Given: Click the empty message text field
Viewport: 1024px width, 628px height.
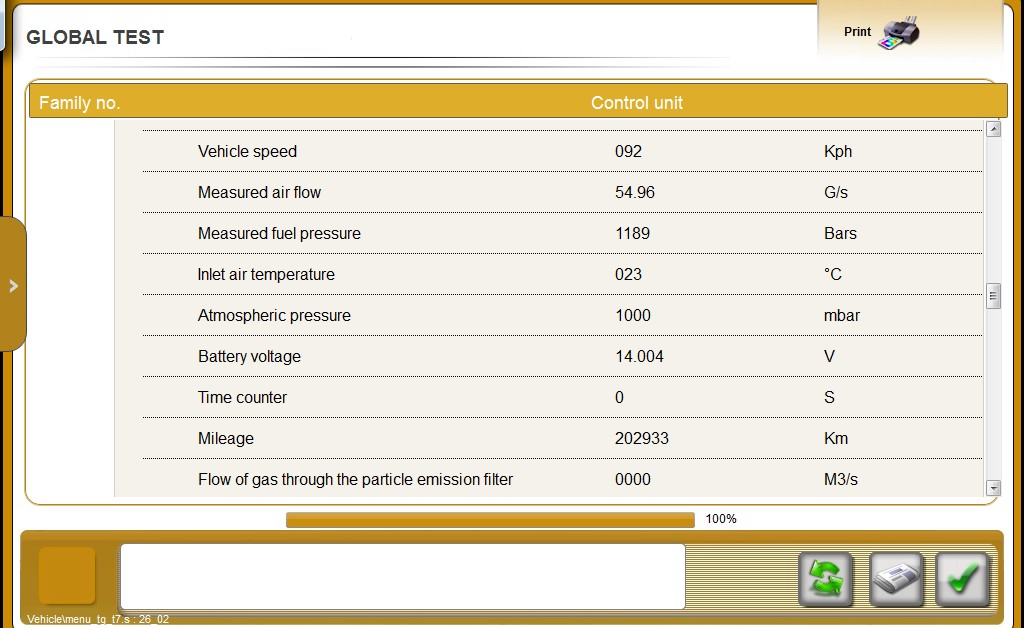Looking at the screenshot, I should (x=402, y=576).
